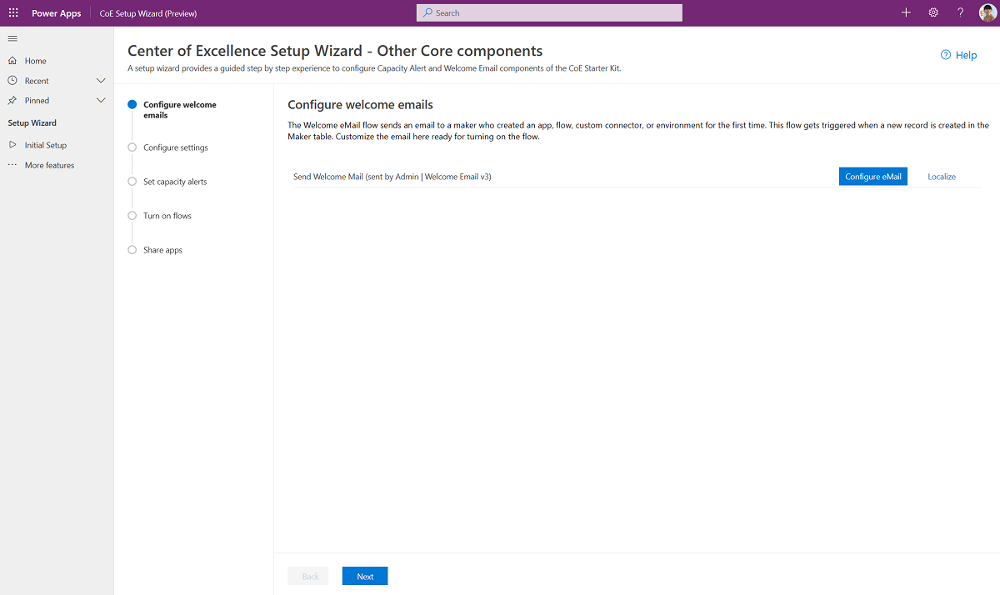Select the Configure settings step bullet
This screenshot has width=1000, height=595.
(x=132, y=147)
